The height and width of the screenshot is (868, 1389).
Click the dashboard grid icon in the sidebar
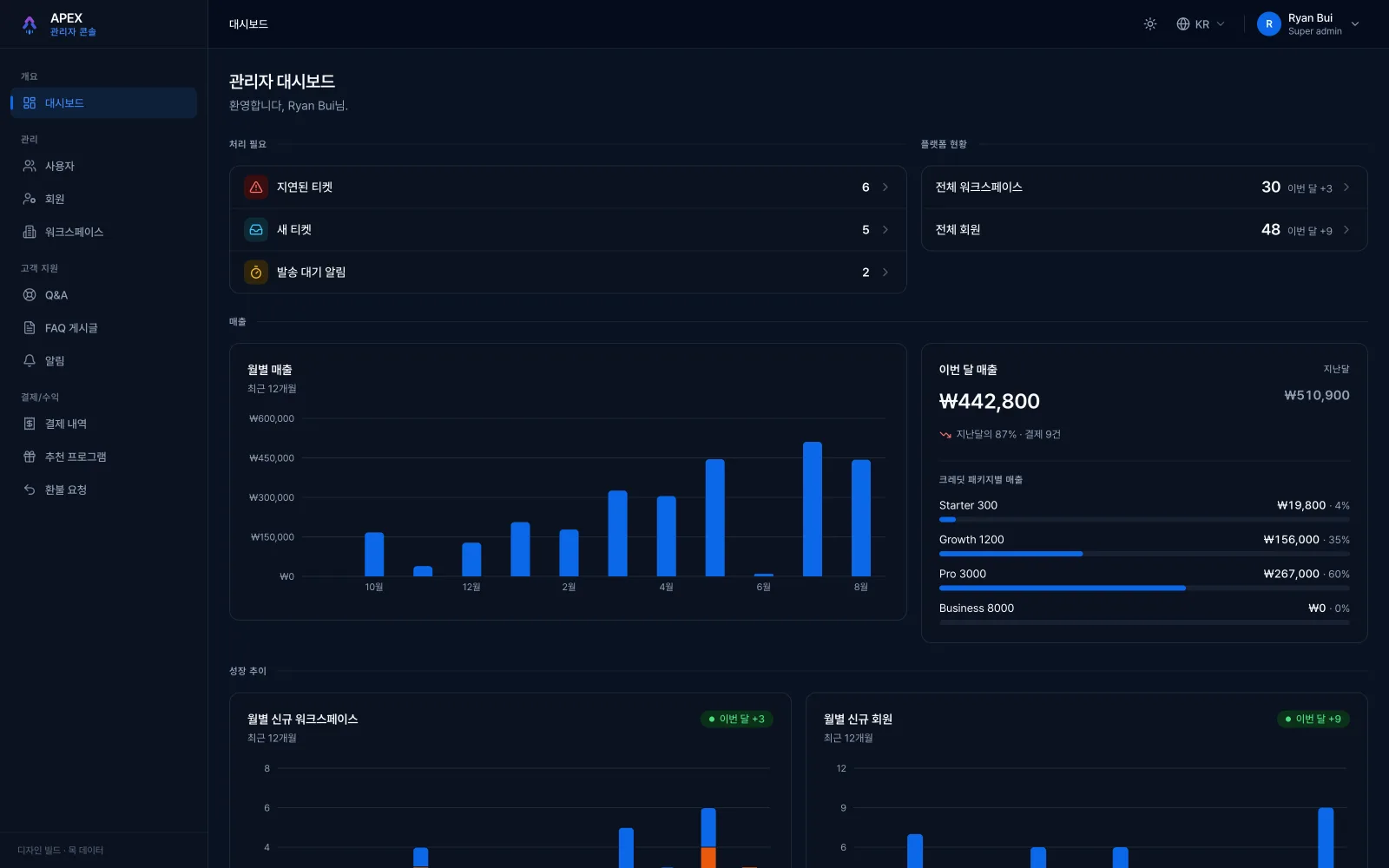click(x=30, y=103)
